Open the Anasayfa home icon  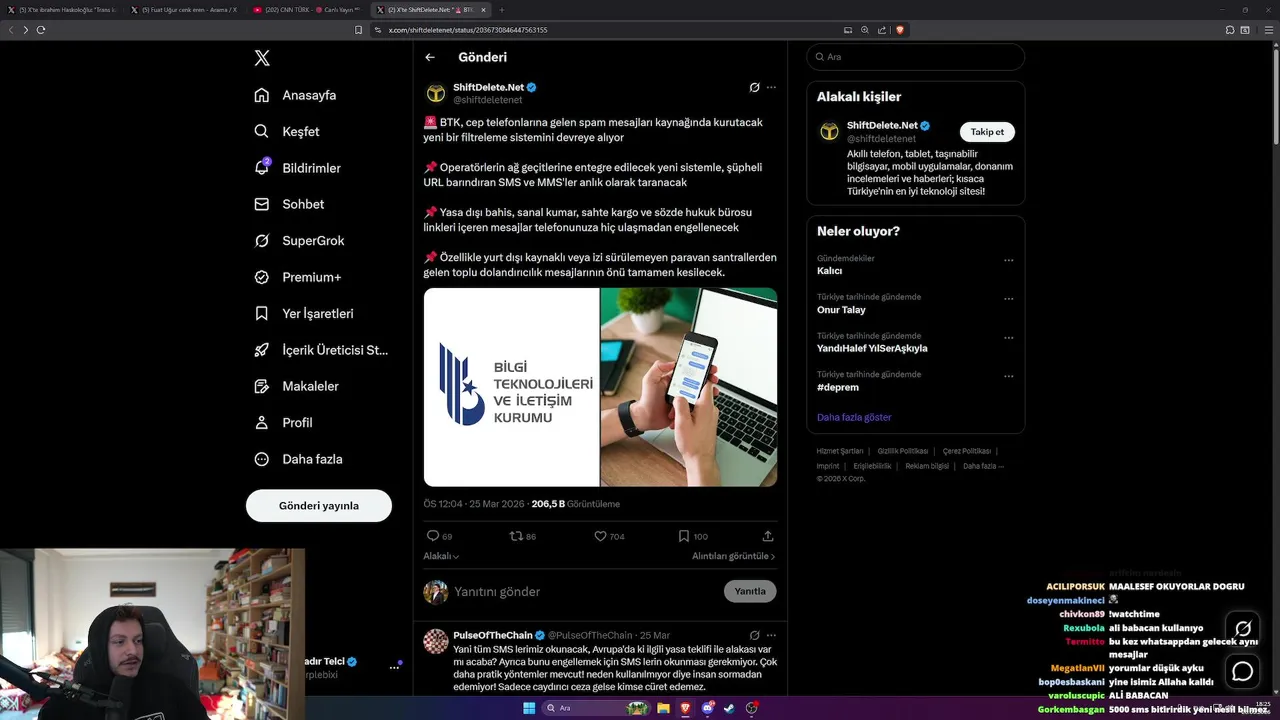pyautogui.click(x=262, y=95)
